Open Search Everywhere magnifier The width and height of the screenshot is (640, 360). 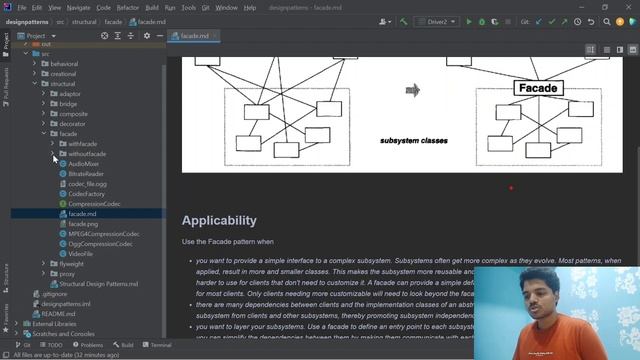coord(607,22)
